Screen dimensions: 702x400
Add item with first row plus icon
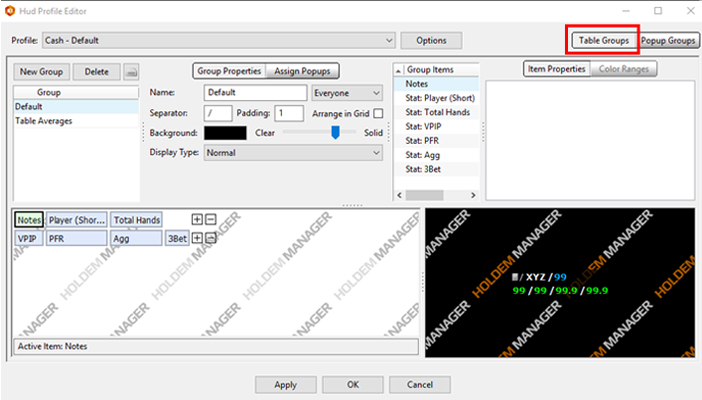(197, 219)
